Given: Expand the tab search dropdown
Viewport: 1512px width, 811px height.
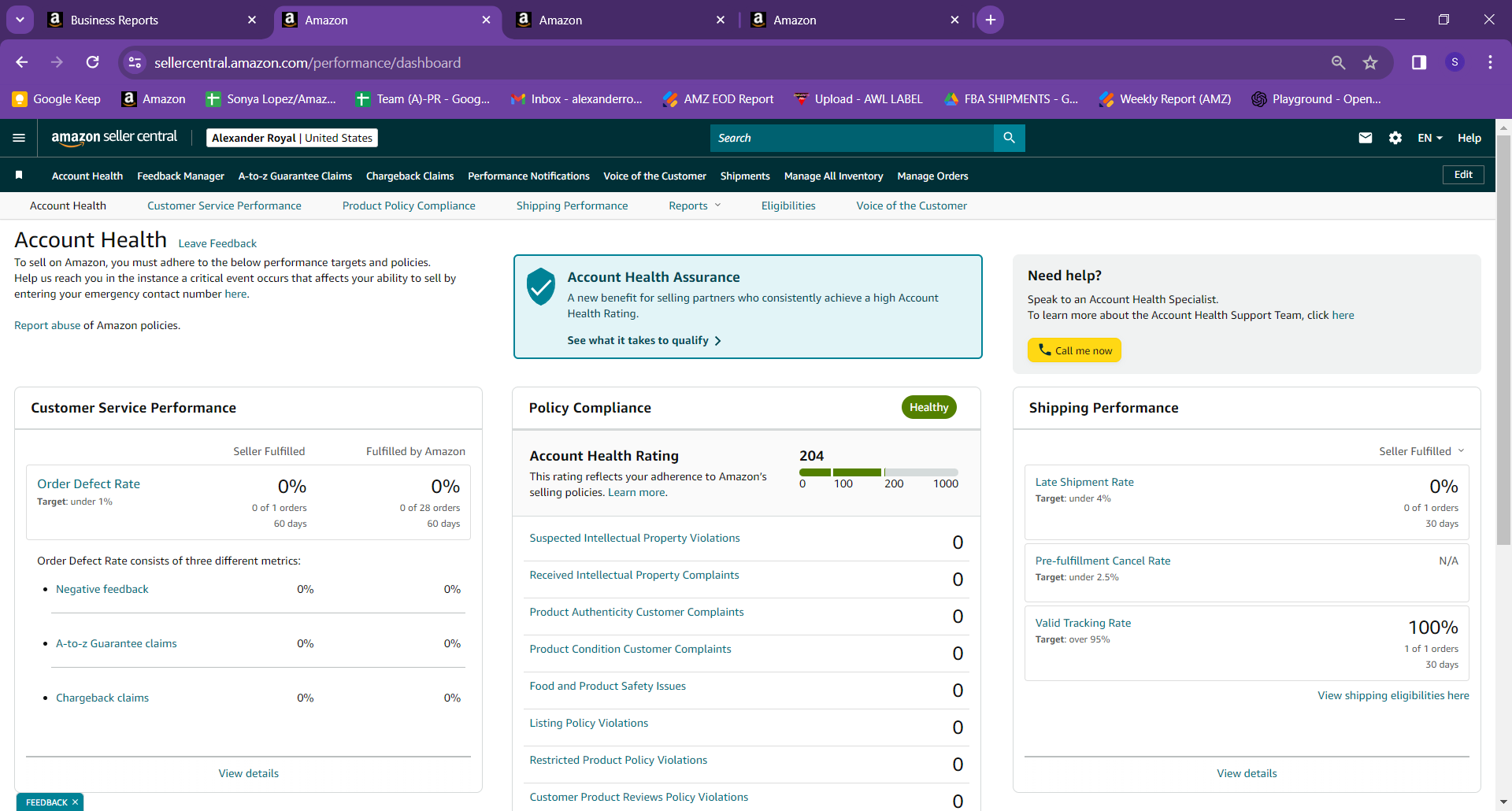Looking at the screenshot, I should pyautogui.click(x=20, y=20).
